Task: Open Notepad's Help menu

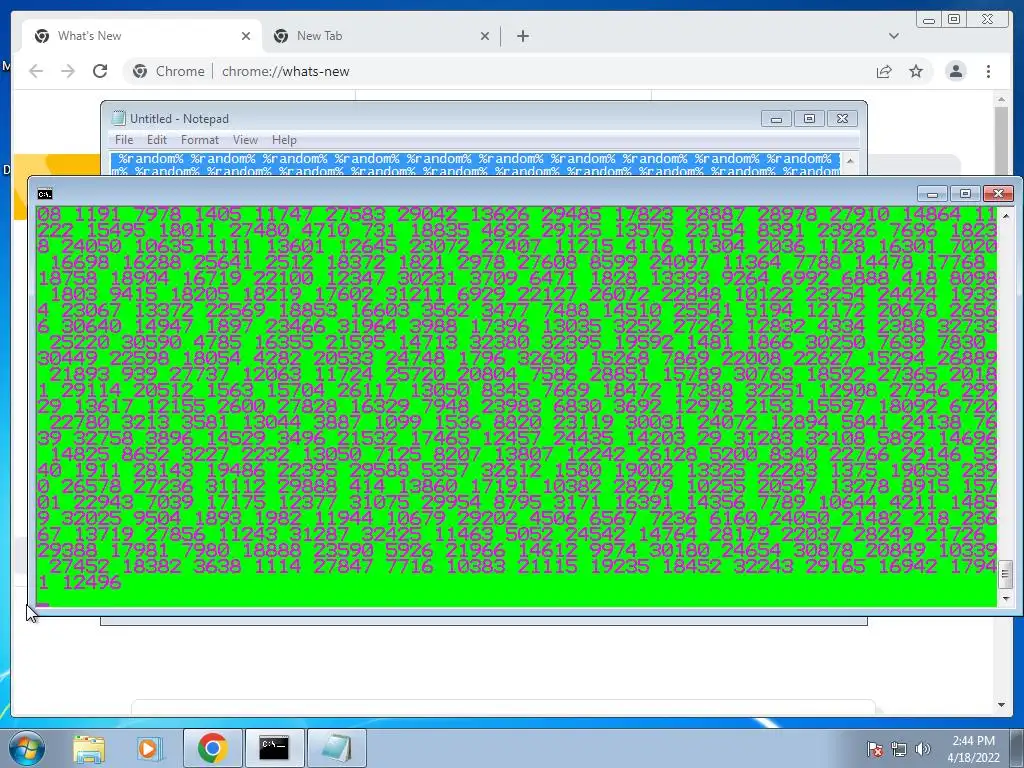Action: pos(284,140)
